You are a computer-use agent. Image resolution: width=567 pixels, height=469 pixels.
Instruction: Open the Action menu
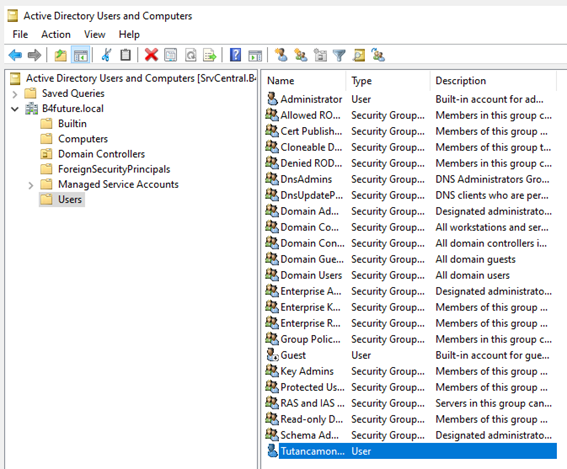click(x=56, y=34)
